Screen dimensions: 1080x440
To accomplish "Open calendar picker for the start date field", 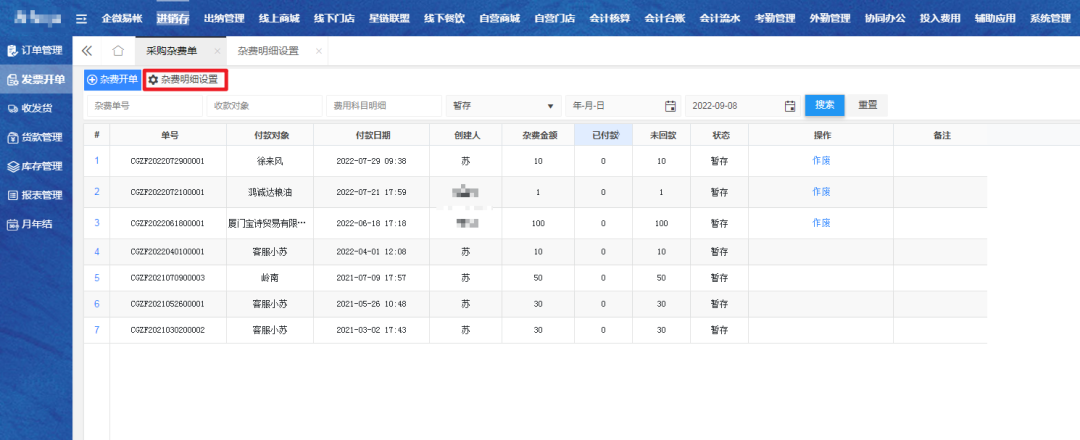I will coord(670,106).
